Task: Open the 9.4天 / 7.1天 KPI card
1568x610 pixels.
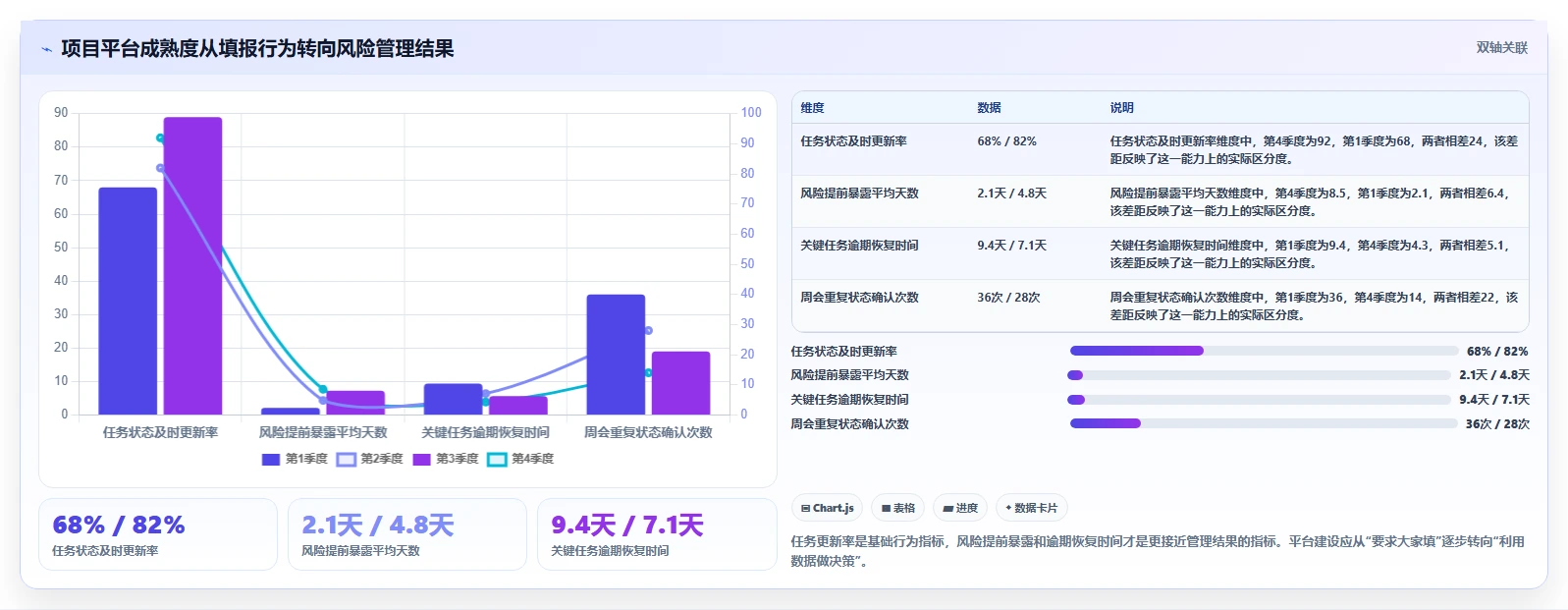Action: click(657, 534)
